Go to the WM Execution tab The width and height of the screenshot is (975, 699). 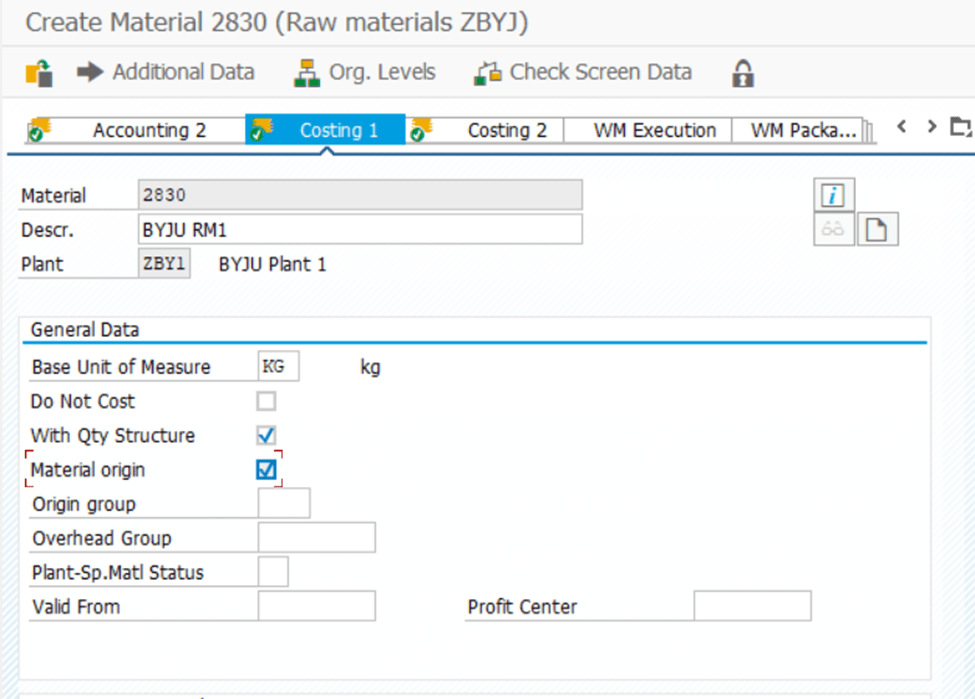654,130
